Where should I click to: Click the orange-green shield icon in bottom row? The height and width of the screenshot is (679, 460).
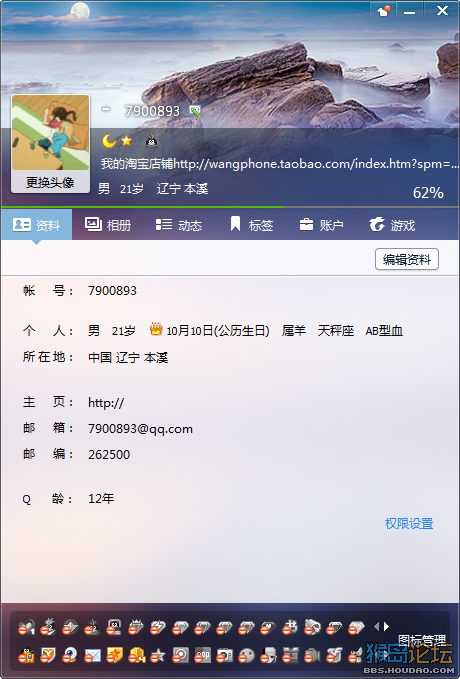[x=48, y=655]
